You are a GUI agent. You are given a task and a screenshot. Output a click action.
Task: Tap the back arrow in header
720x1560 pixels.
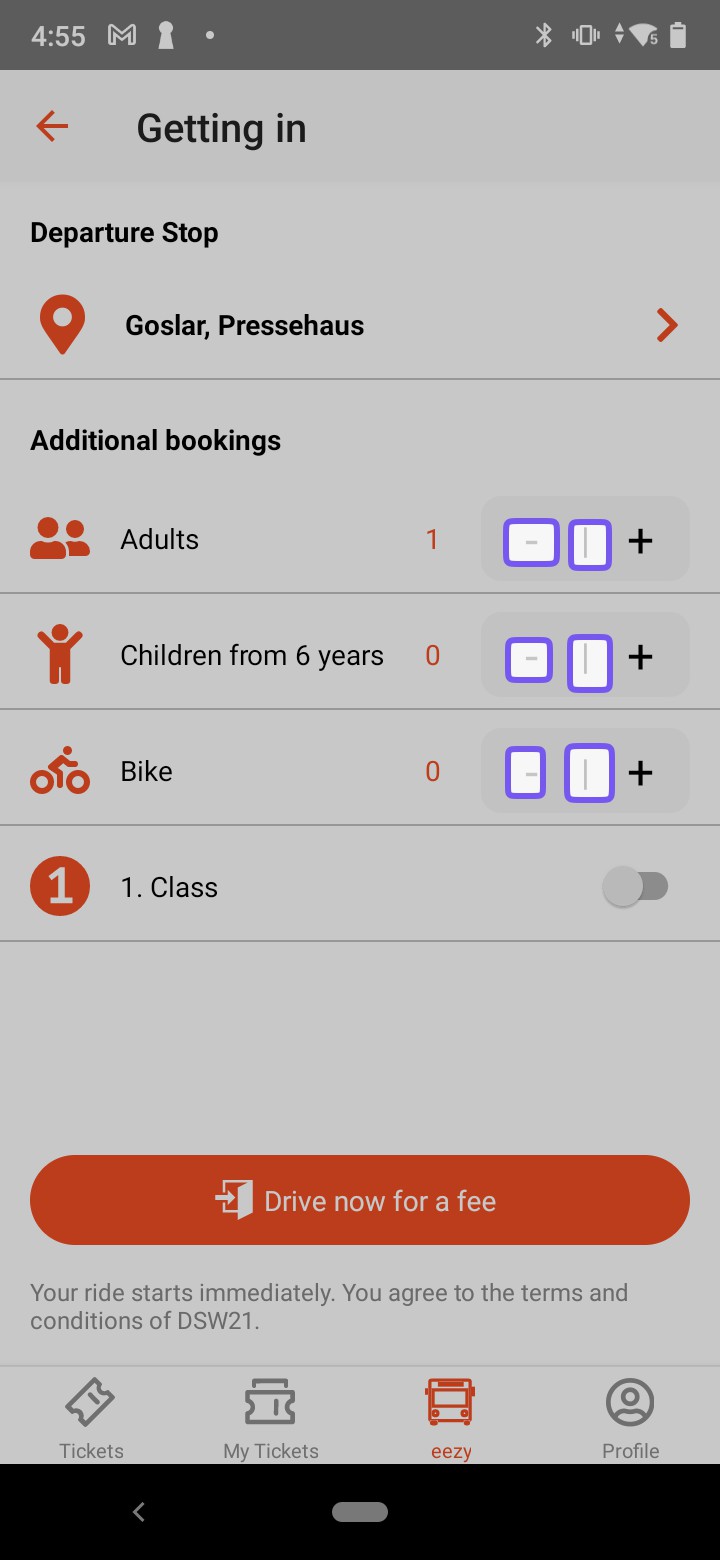pos(52,127)
